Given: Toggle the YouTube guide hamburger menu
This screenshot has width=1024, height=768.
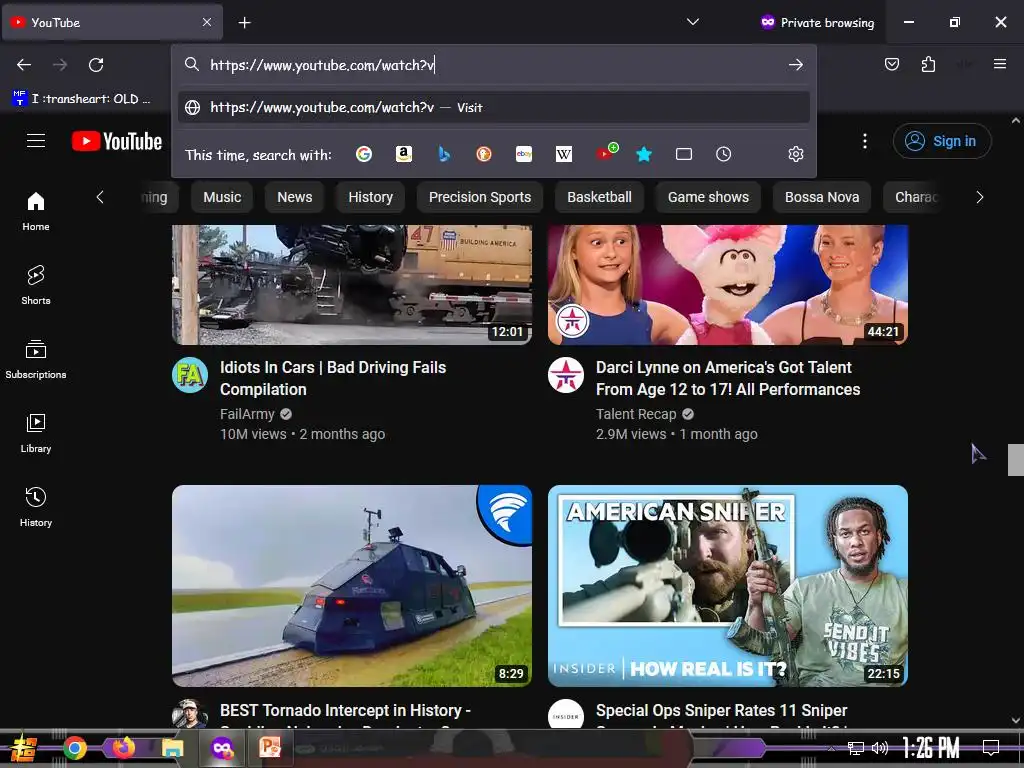Looking at the screenshot, I should coord(36,140).
